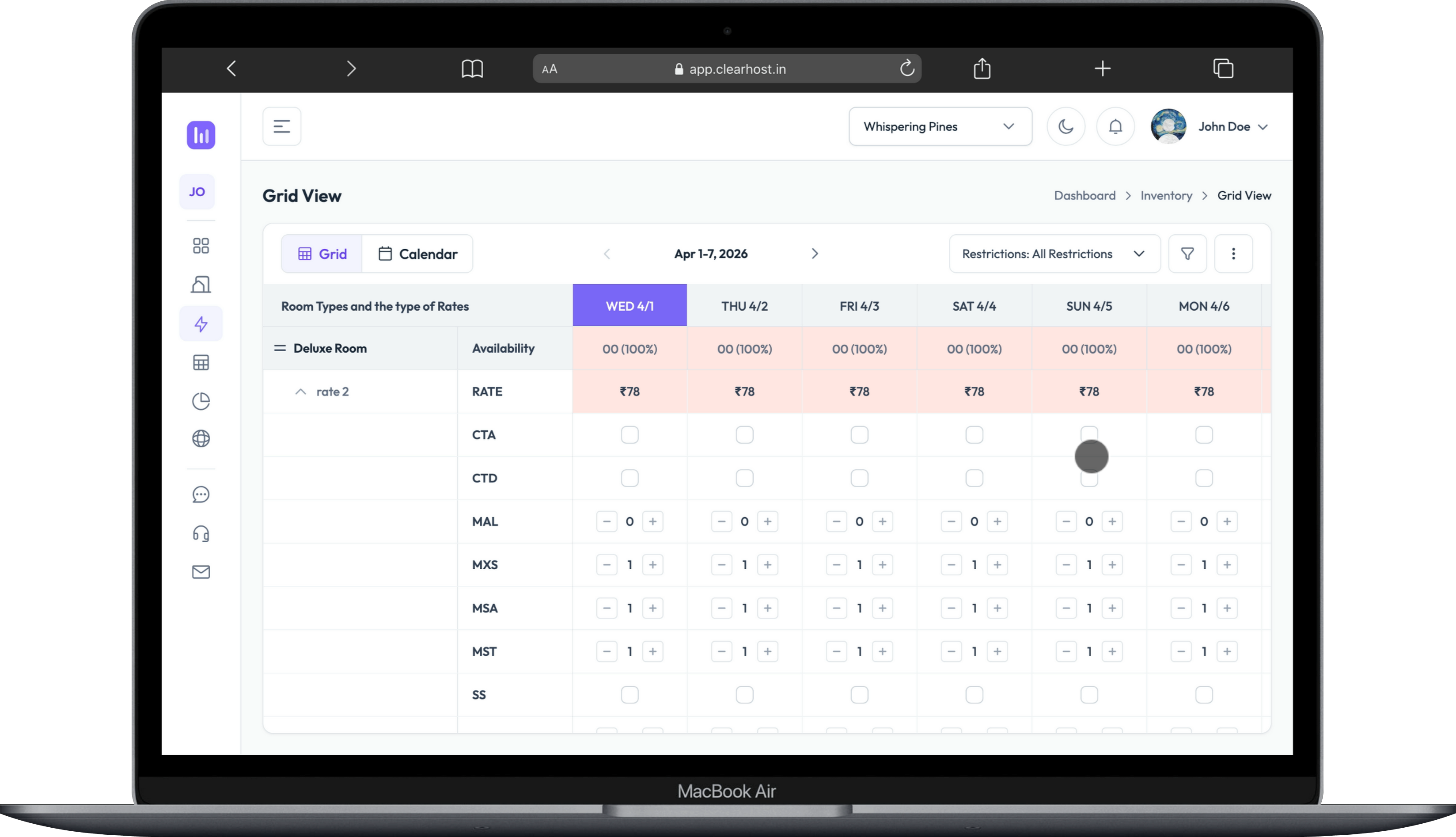
Task: Open the chat bubble messages sidebar icon
Action: [x=201, y=495]
